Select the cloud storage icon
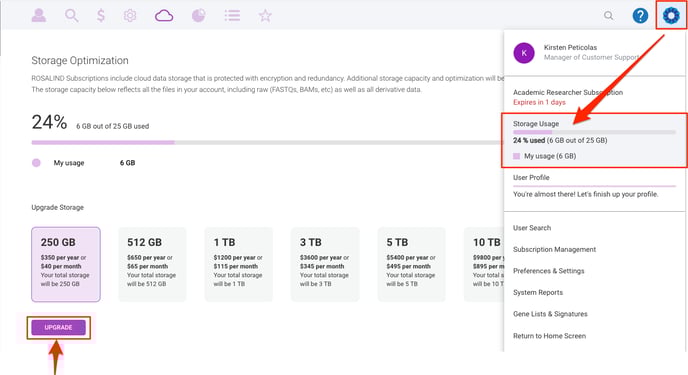The height and width of the screenshot is (375, 688). click(x=164, y=16)
